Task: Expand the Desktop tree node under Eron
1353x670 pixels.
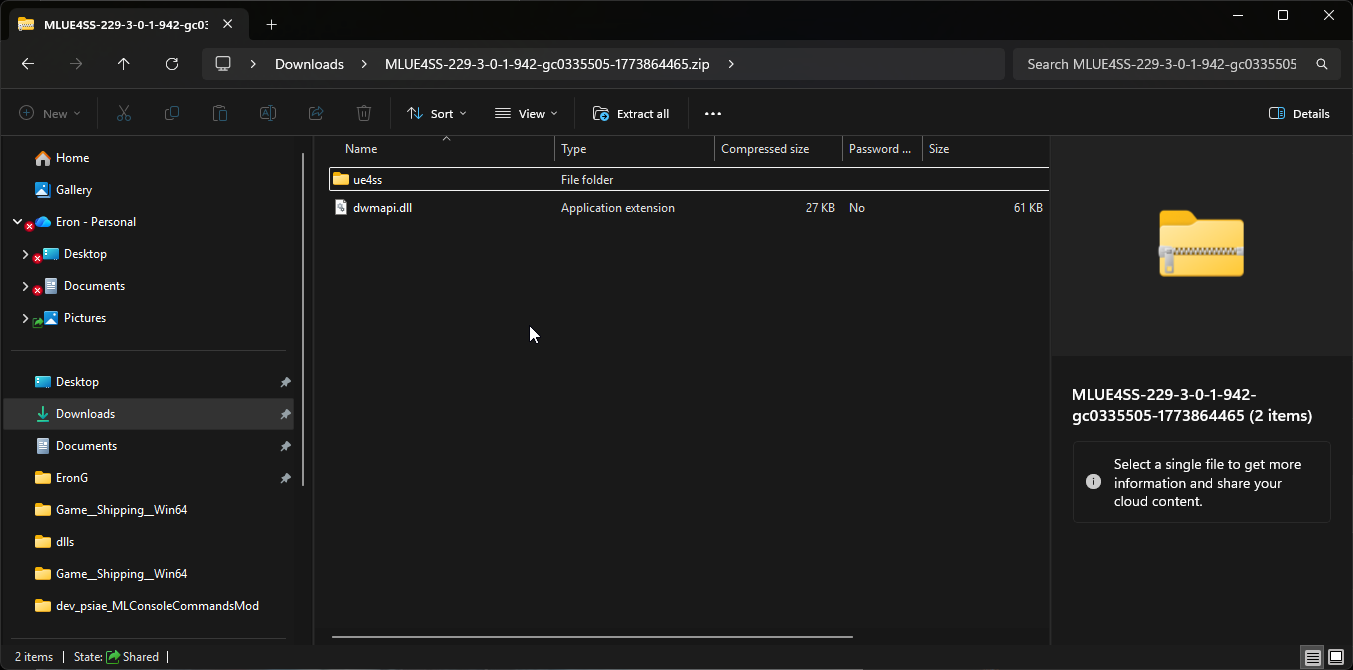Action: click(x=25, y=254)
